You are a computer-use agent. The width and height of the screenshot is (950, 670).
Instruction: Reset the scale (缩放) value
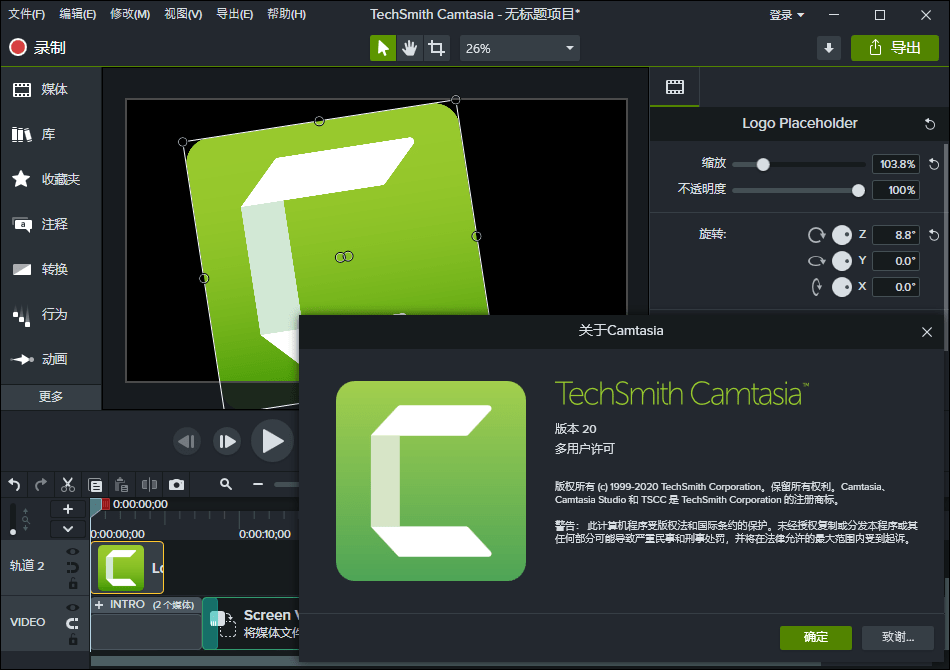coord(934,164)
